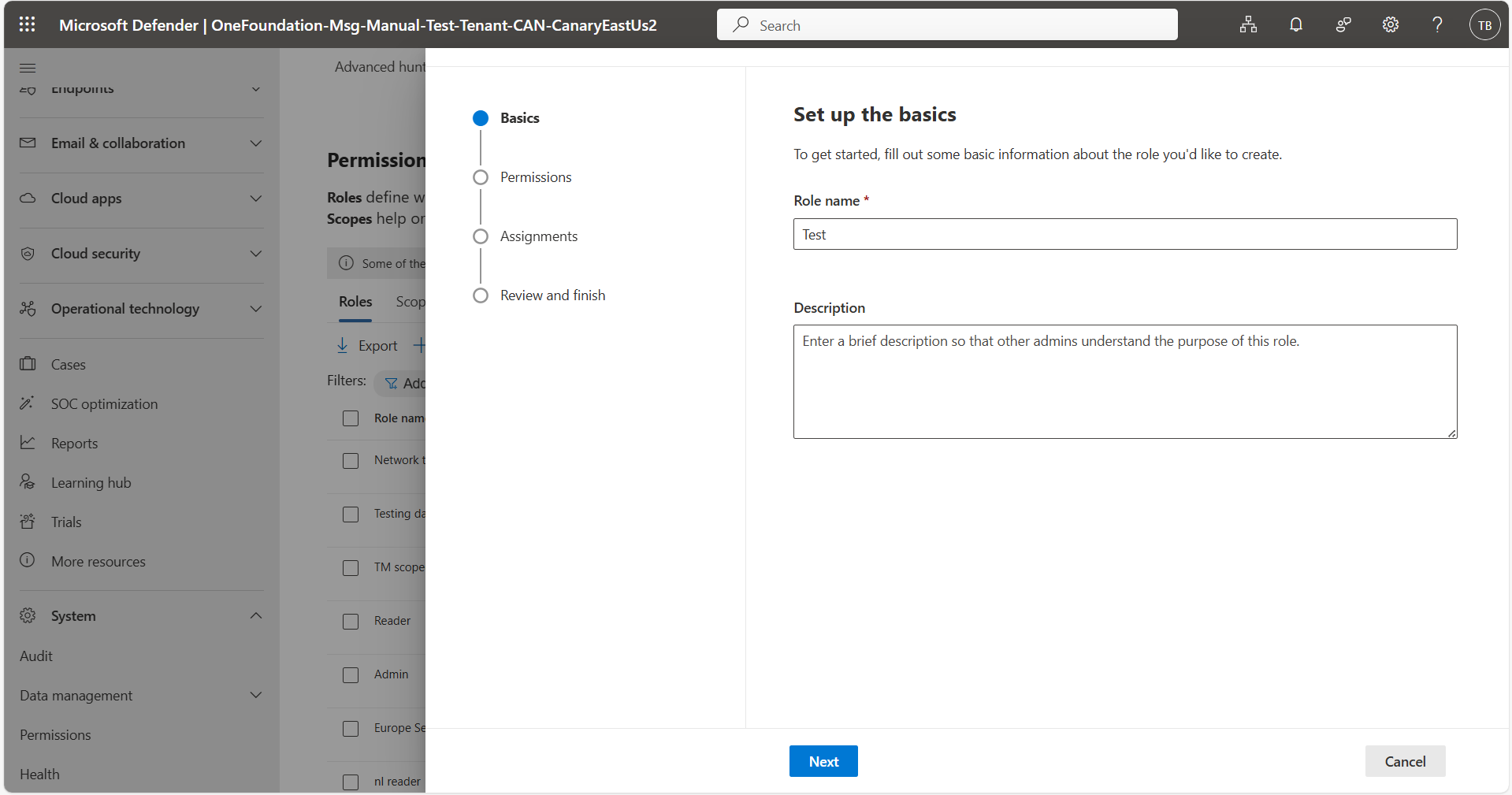Image resolution: width=1512 pixels, height=795 pixels.
Task: Expand the Operational technology chevron
Action: (256, 308)
